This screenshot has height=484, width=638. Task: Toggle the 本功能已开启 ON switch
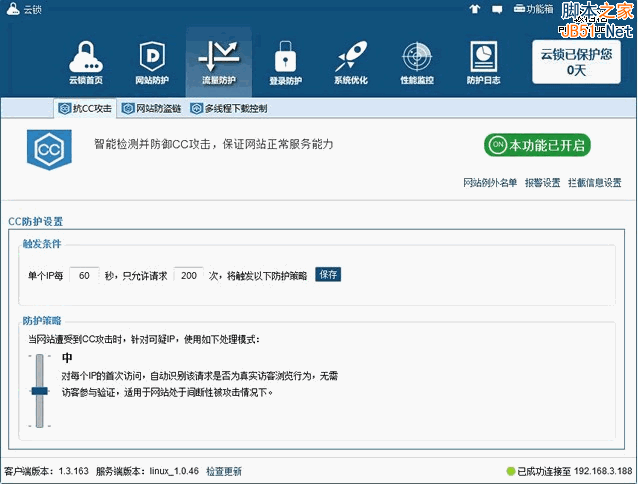(537, 146)
